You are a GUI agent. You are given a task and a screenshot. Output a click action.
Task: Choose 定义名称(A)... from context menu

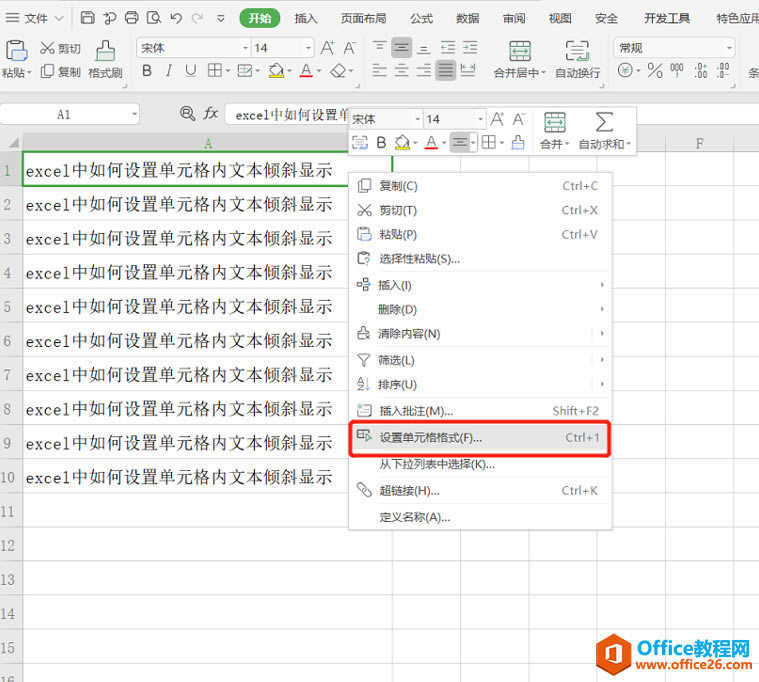pos(481,517)
